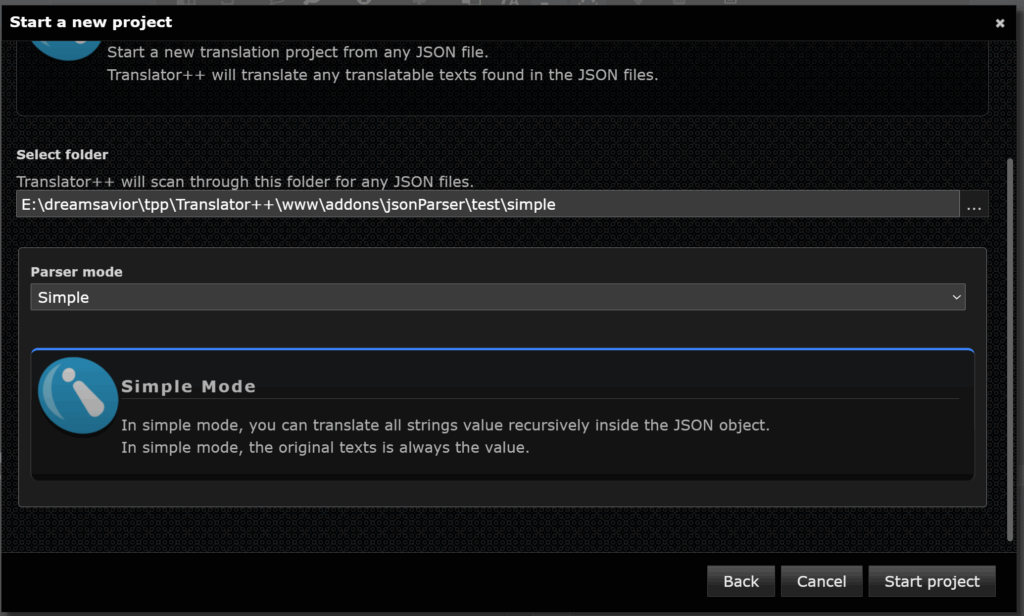The image size is (1024, 616).
Task: Click the scan through this folder description
Action: click(x=245, y=182)
